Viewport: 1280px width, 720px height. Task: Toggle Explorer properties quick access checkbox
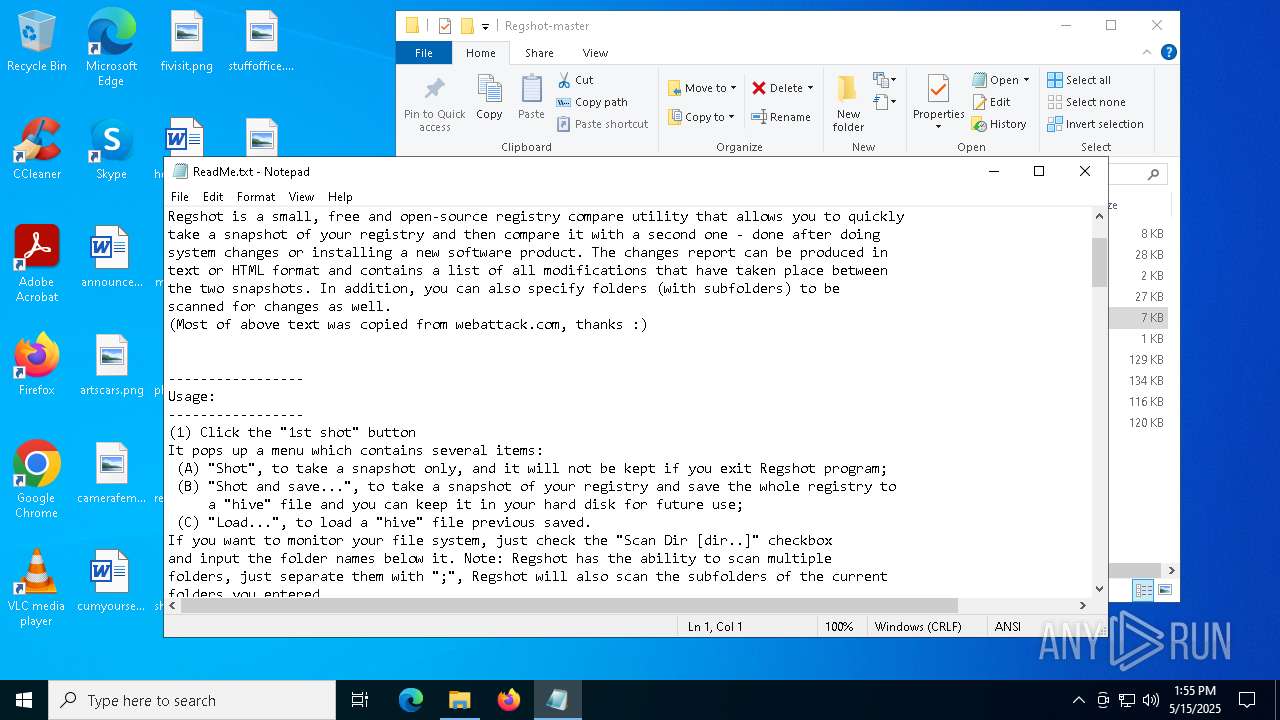pos(445,26)
